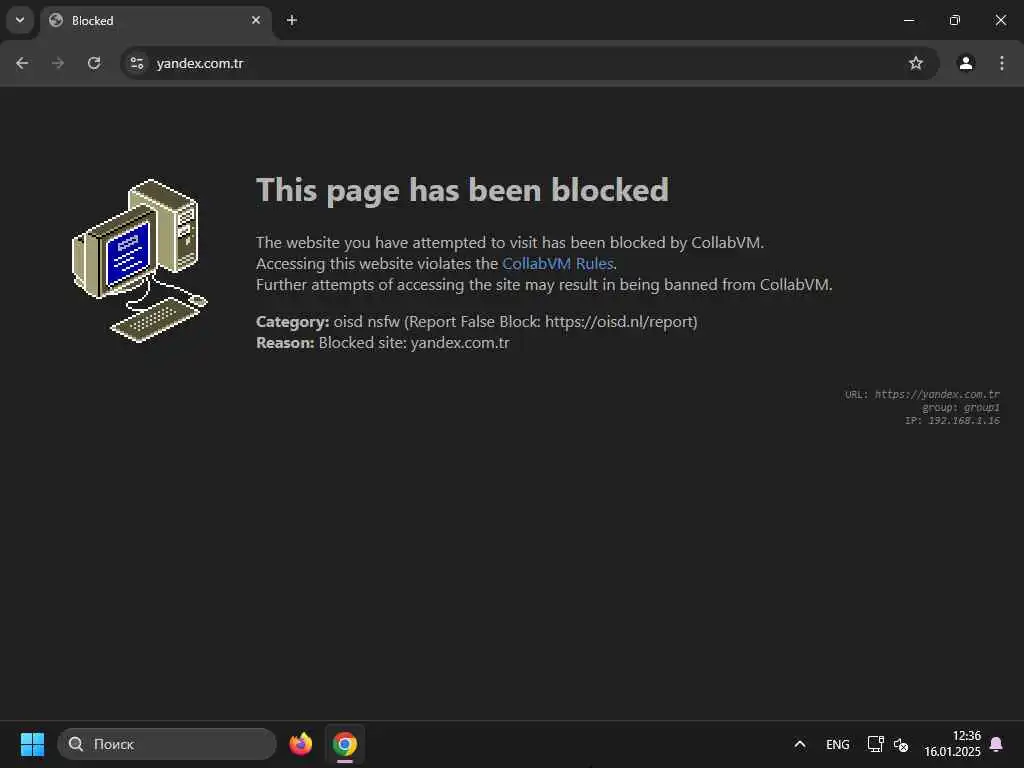Viewport: 1024px width, 768px height.
Task: Click the taskbar Поиск search box
Action: point(167,744)
